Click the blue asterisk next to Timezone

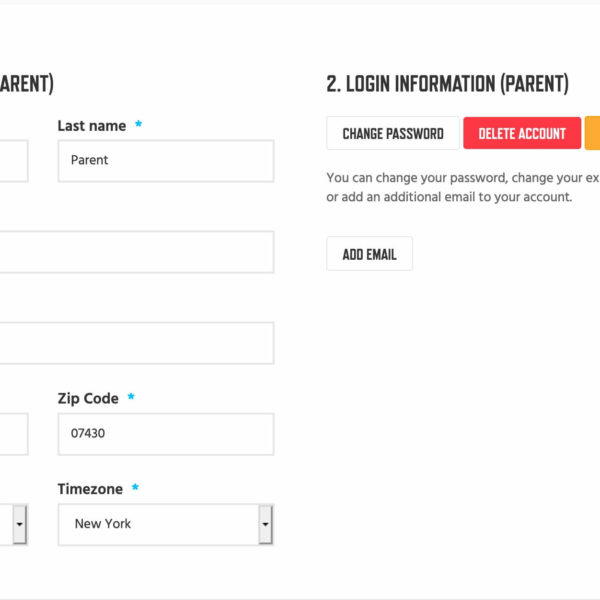135,487
